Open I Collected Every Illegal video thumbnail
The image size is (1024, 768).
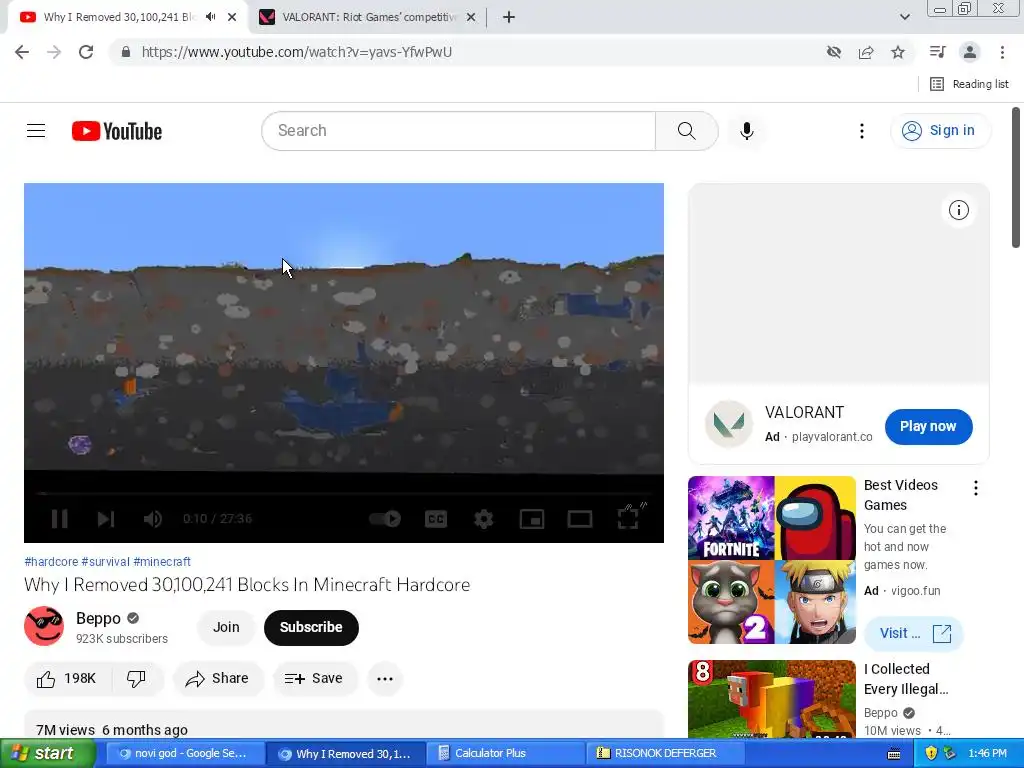click(x=771, y=699)
